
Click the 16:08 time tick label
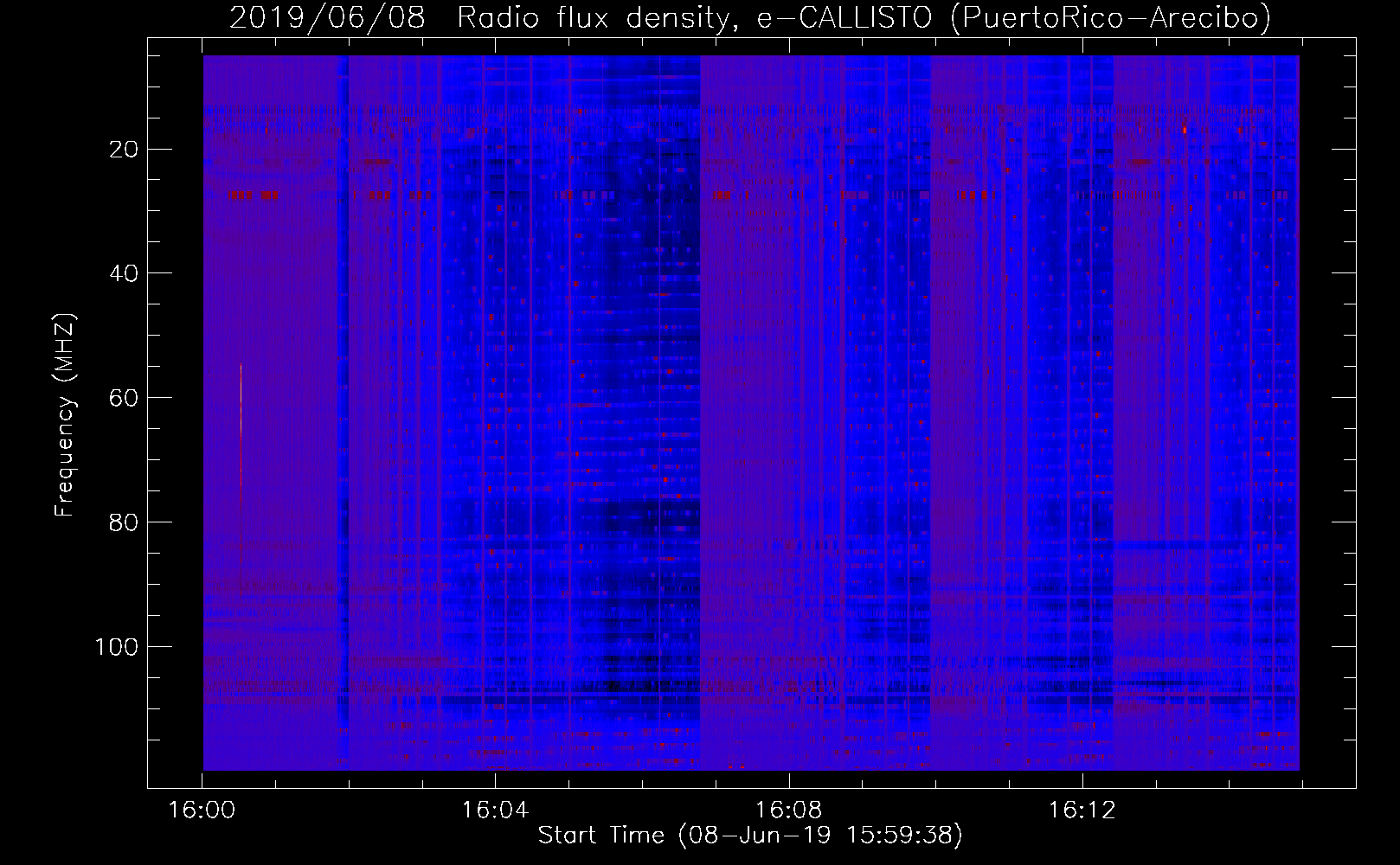click(x=788, y=811)
